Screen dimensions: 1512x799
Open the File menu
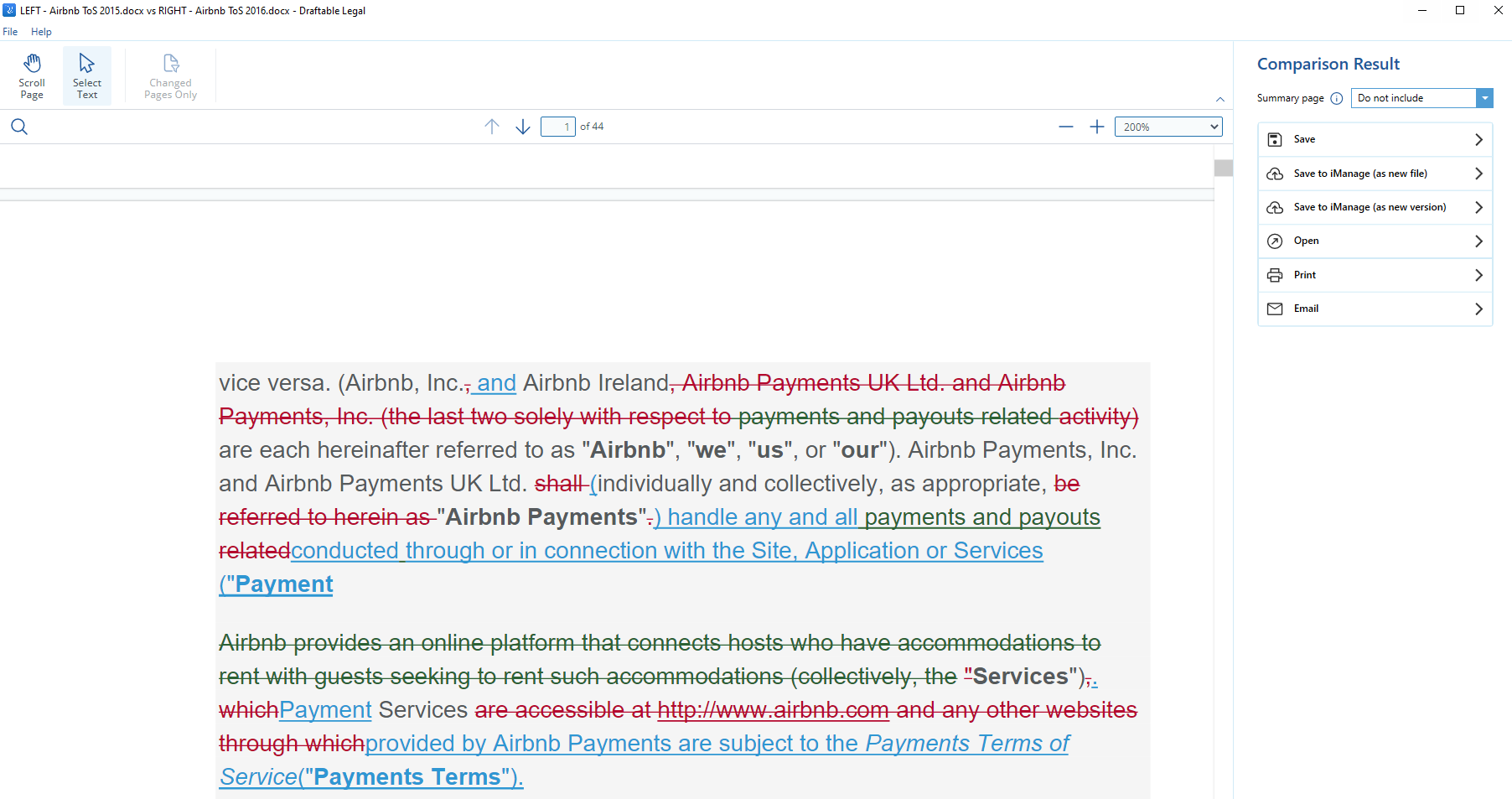click(10, 32)
